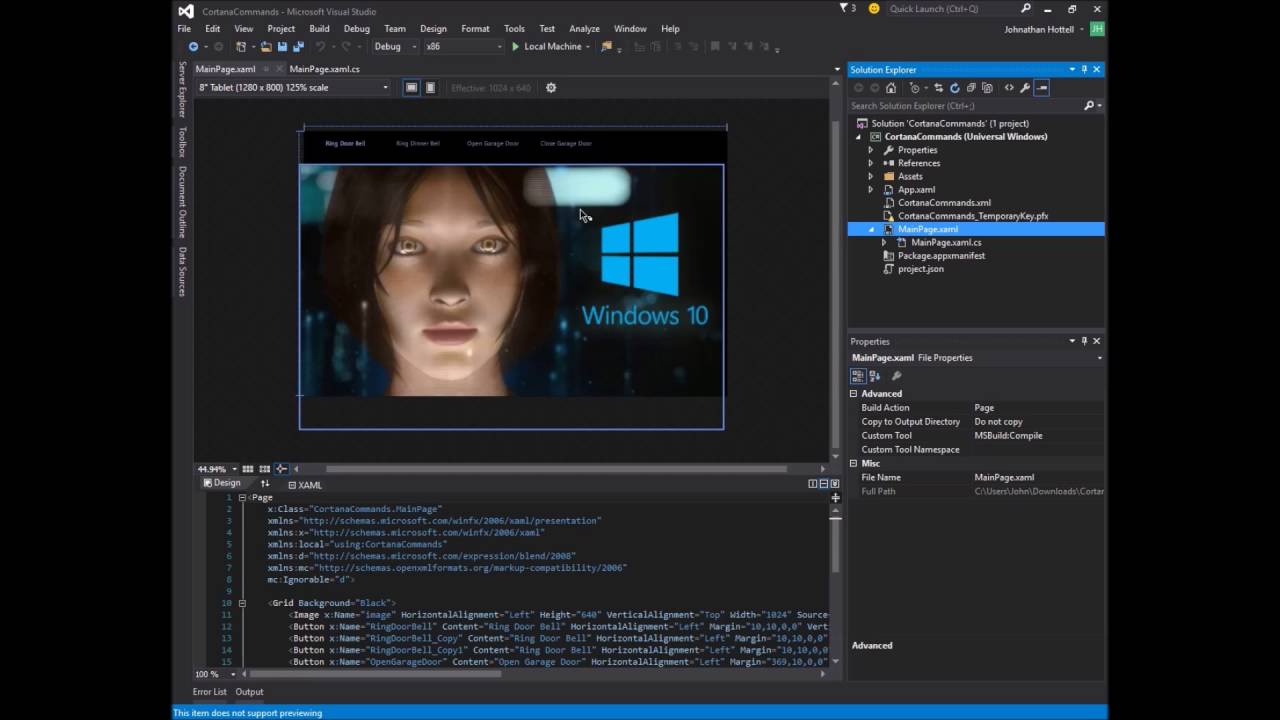1280x720 pixels.
Task: Open designer settings gear icon
Action: click(x=550, y=87)
